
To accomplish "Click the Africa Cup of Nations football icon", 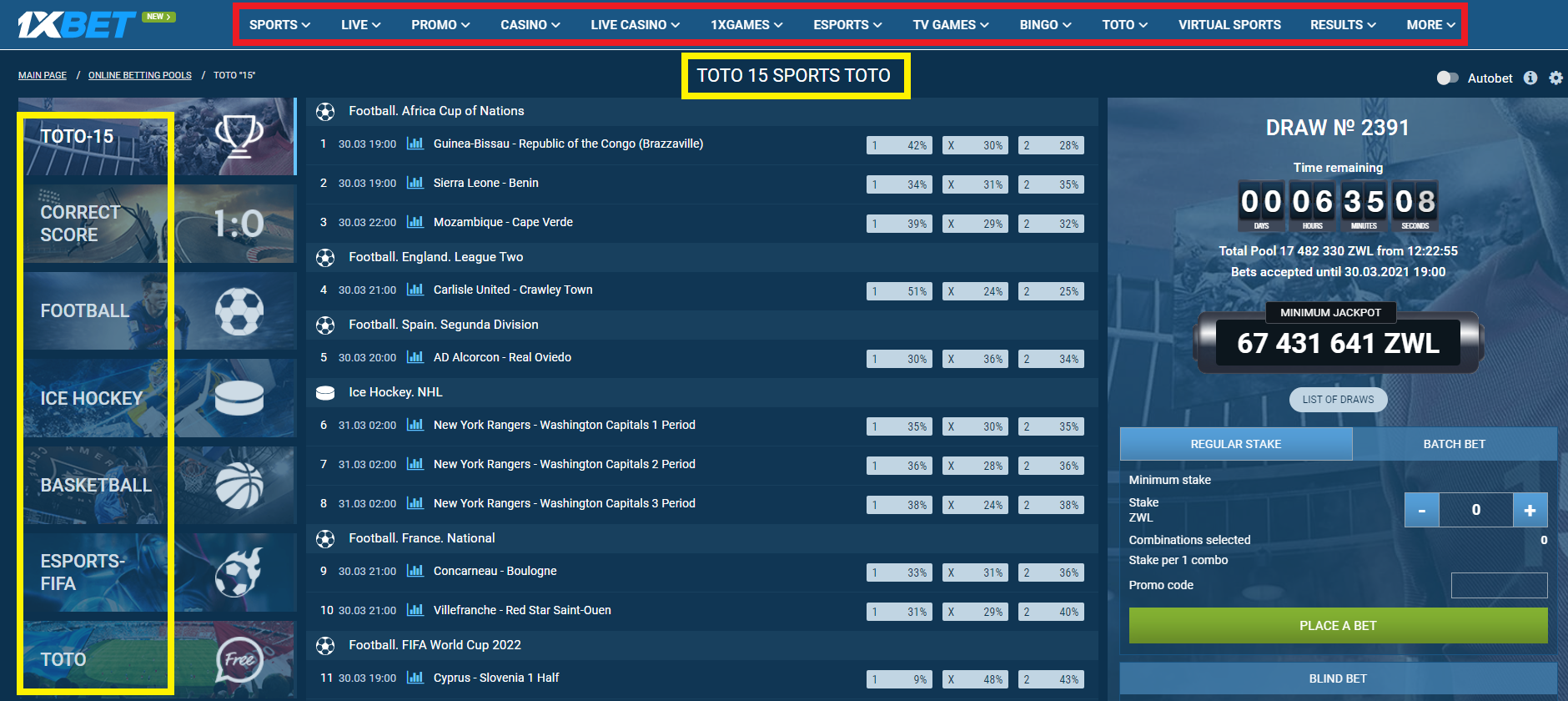I will pyautogui.click(x=325, y=111).
